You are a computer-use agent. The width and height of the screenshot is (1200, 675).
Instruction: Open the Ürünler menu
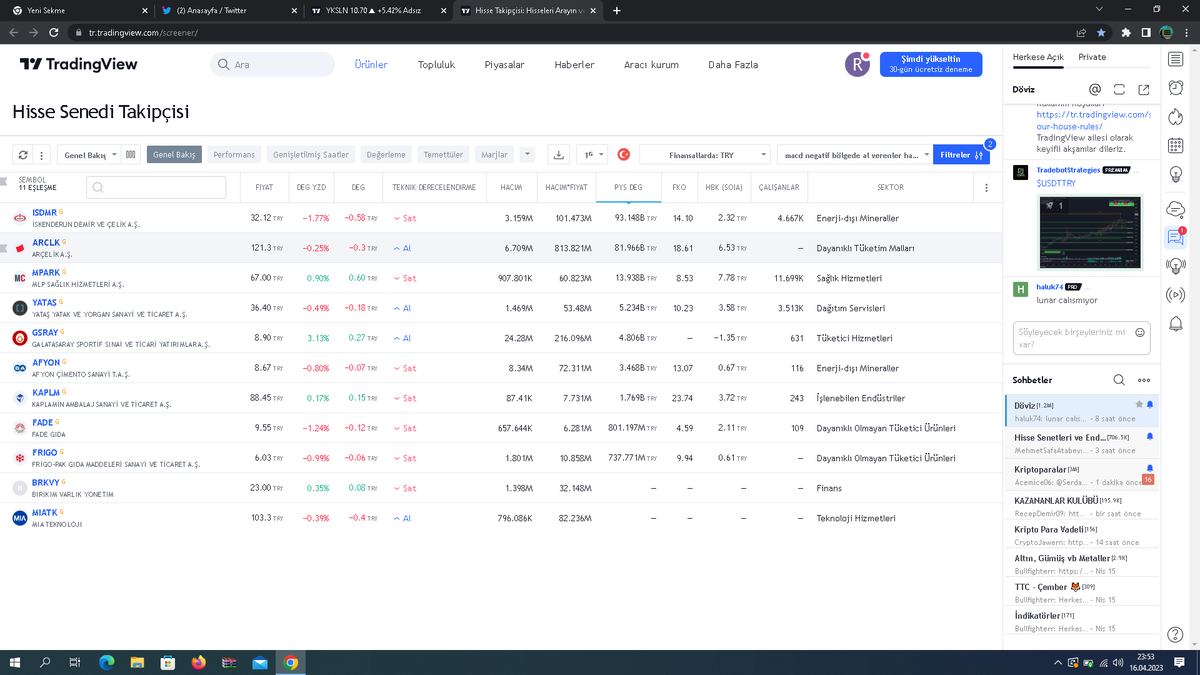point(371,65)
